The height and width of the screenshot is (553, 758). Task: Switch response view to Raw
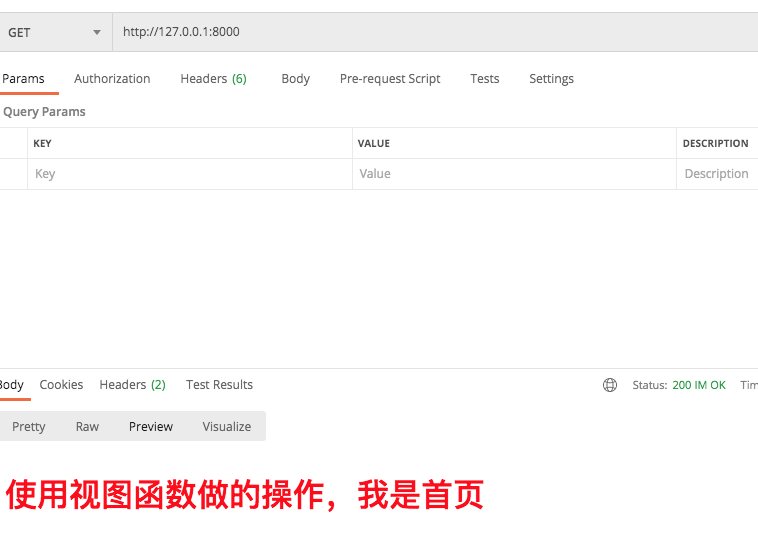pyautogui.click(x=87, y=427)
